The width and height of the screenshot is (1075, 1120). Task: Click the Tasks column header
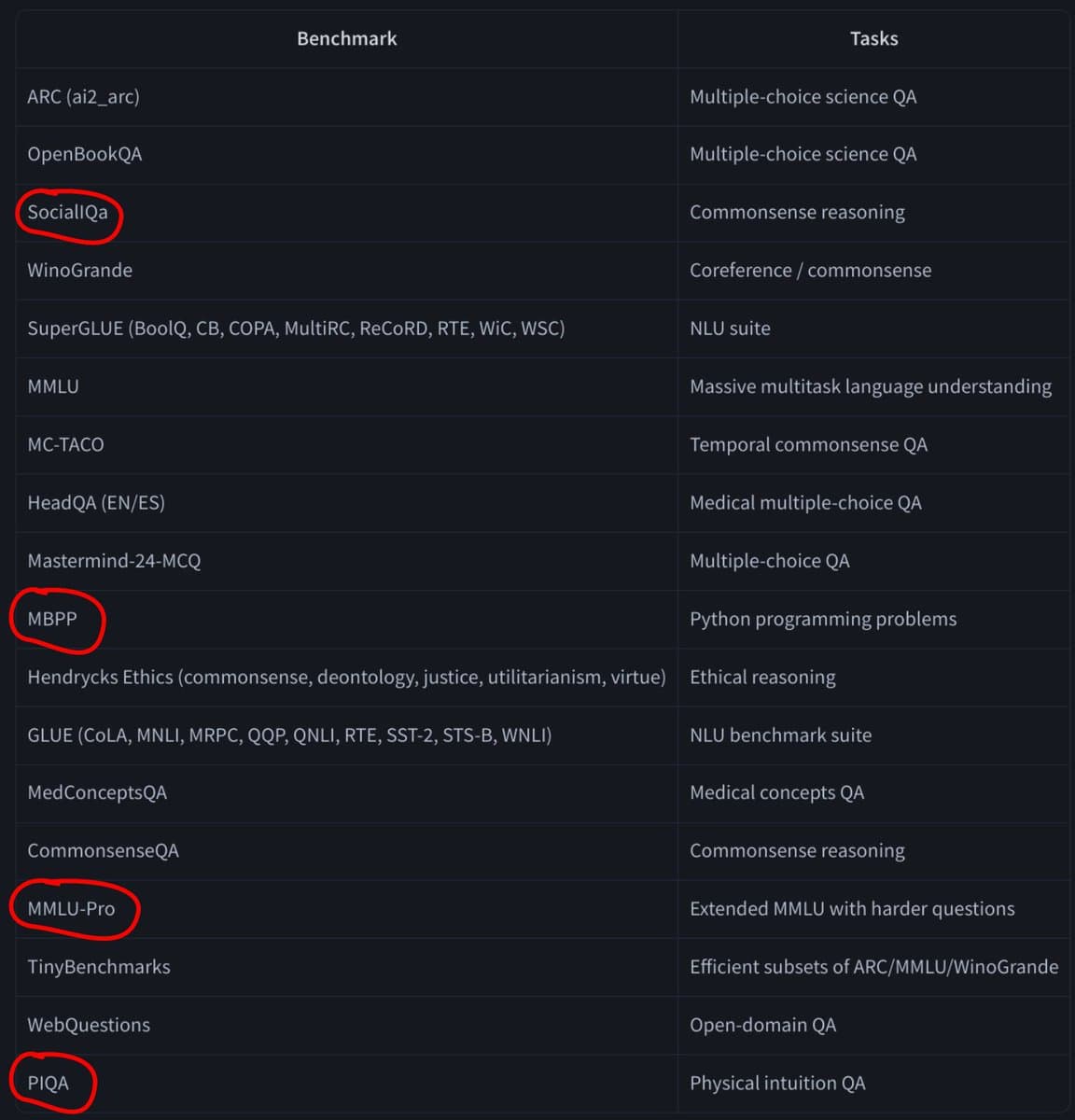[873, 38]
